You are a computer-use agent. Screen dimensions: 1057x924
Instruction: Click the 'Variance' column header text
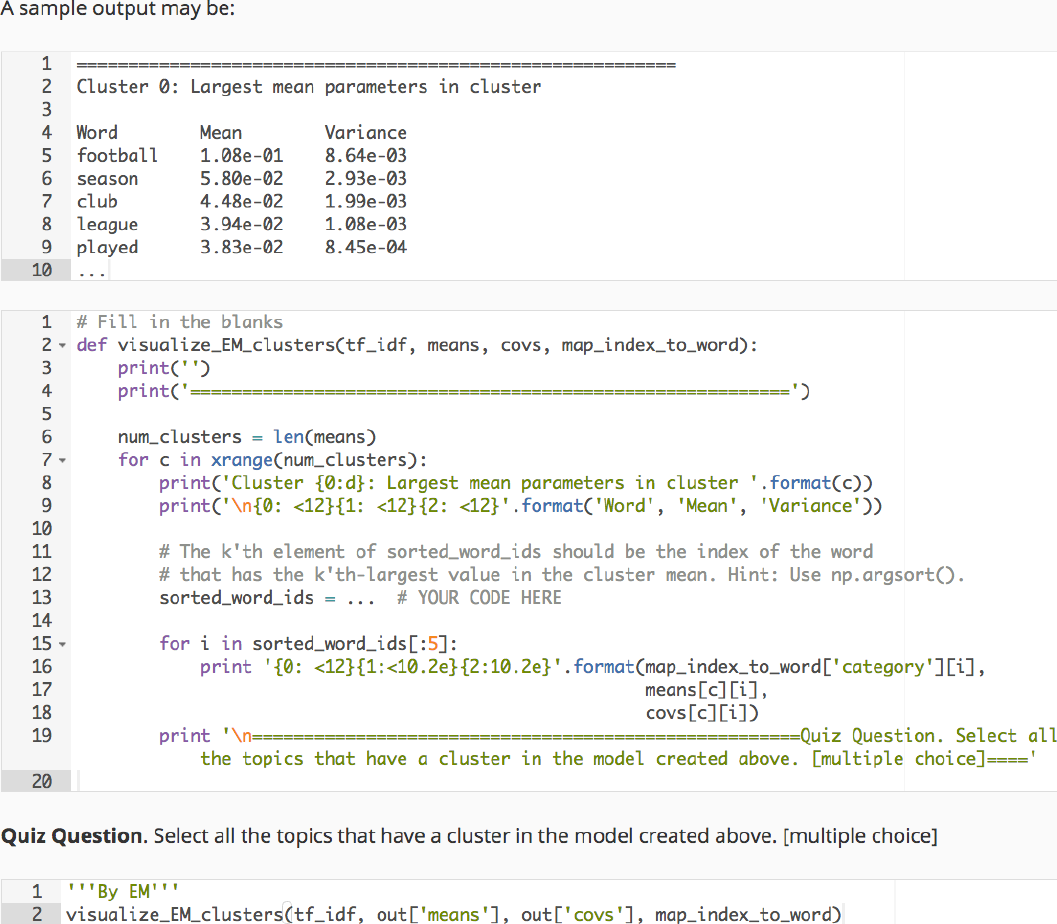pos(365,133)
